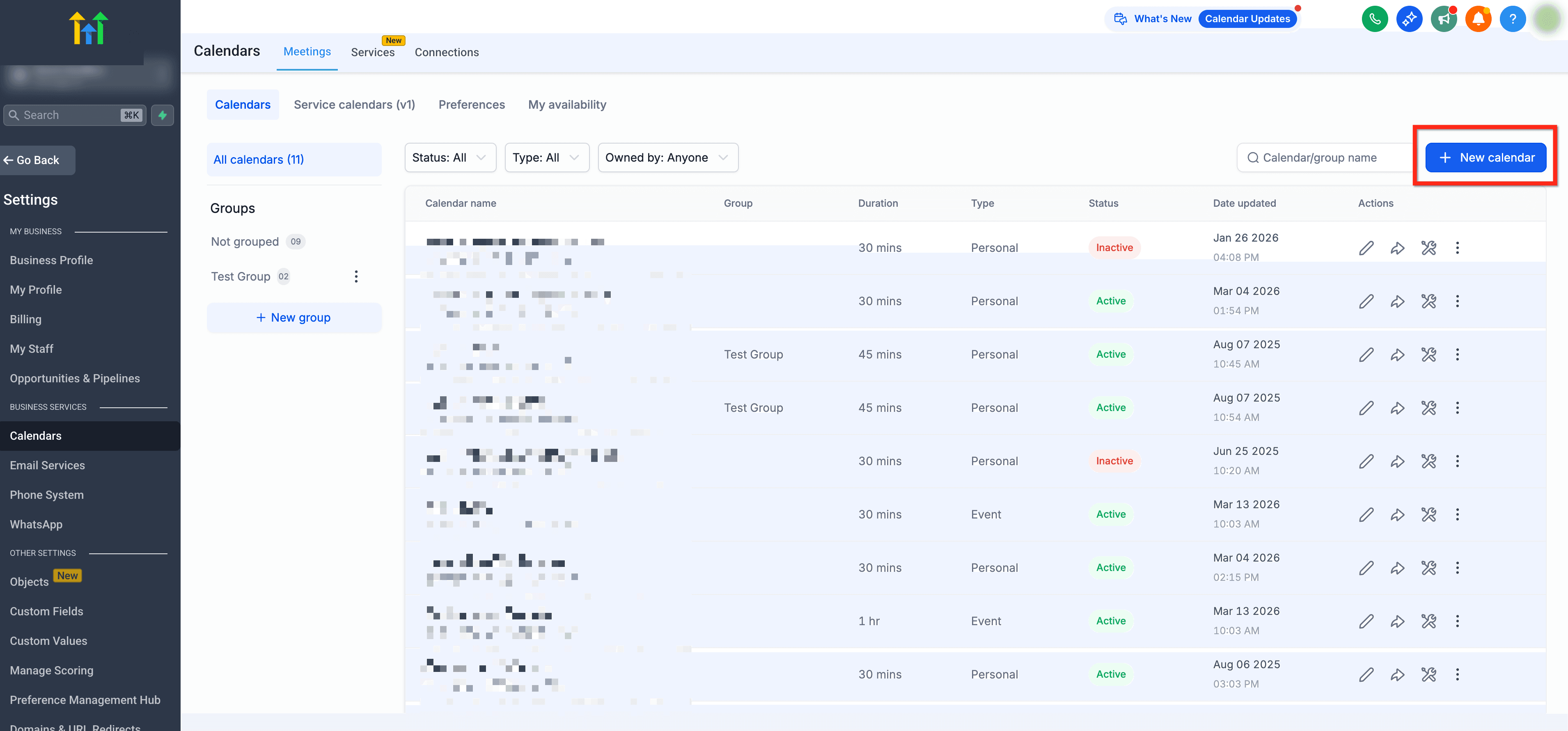The height and width of the screenshot is (731, 1568).
Task: Open more options for Aug 06 2025 calendar
Action: tap(1457, 674)
